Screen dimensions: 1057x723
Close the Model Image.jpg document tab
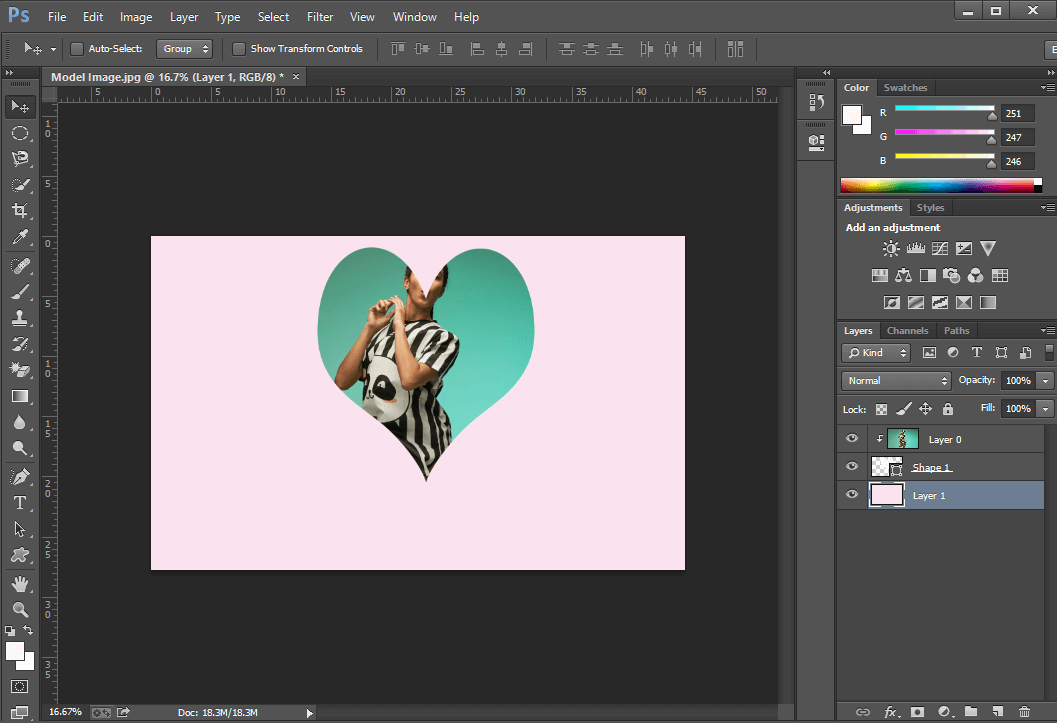[x=296, y=75]
